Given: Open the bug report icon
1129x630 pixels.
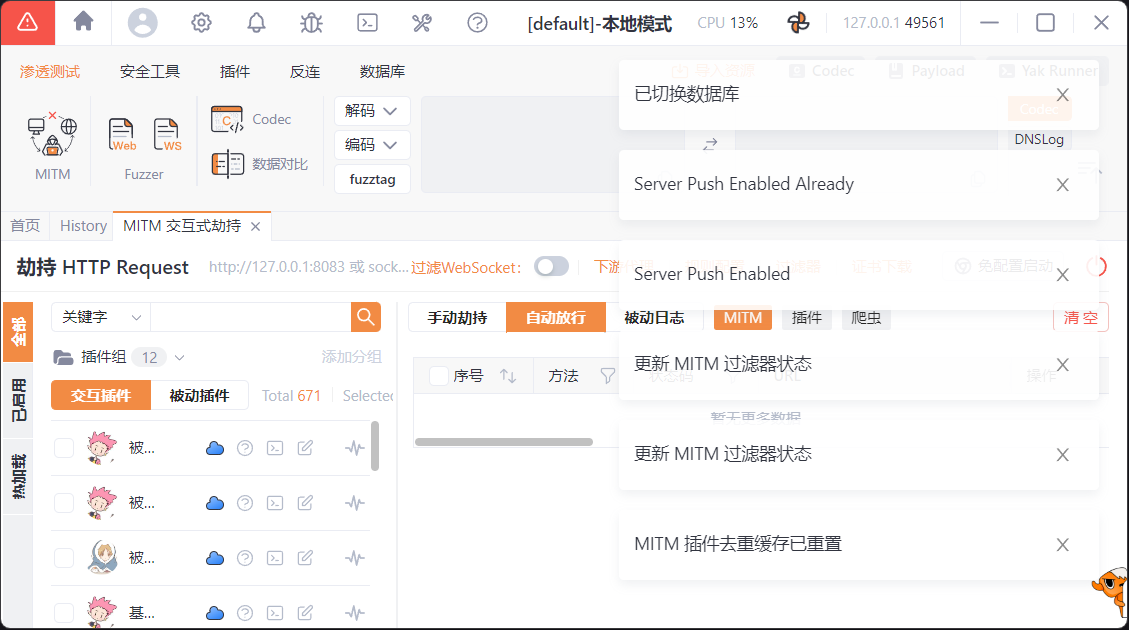Looking at the screenshot, I should (x=311, y=22).
